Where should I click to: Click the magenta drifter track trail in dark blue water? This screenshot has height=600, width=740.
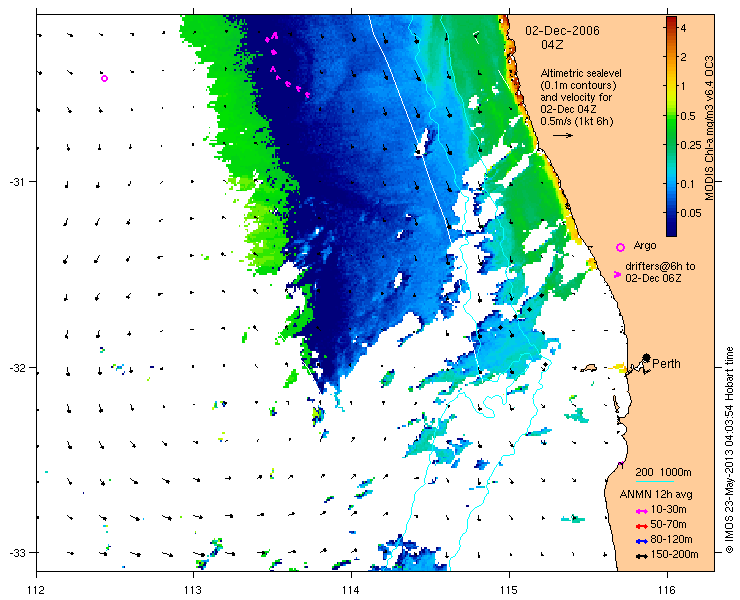(286, 67)
